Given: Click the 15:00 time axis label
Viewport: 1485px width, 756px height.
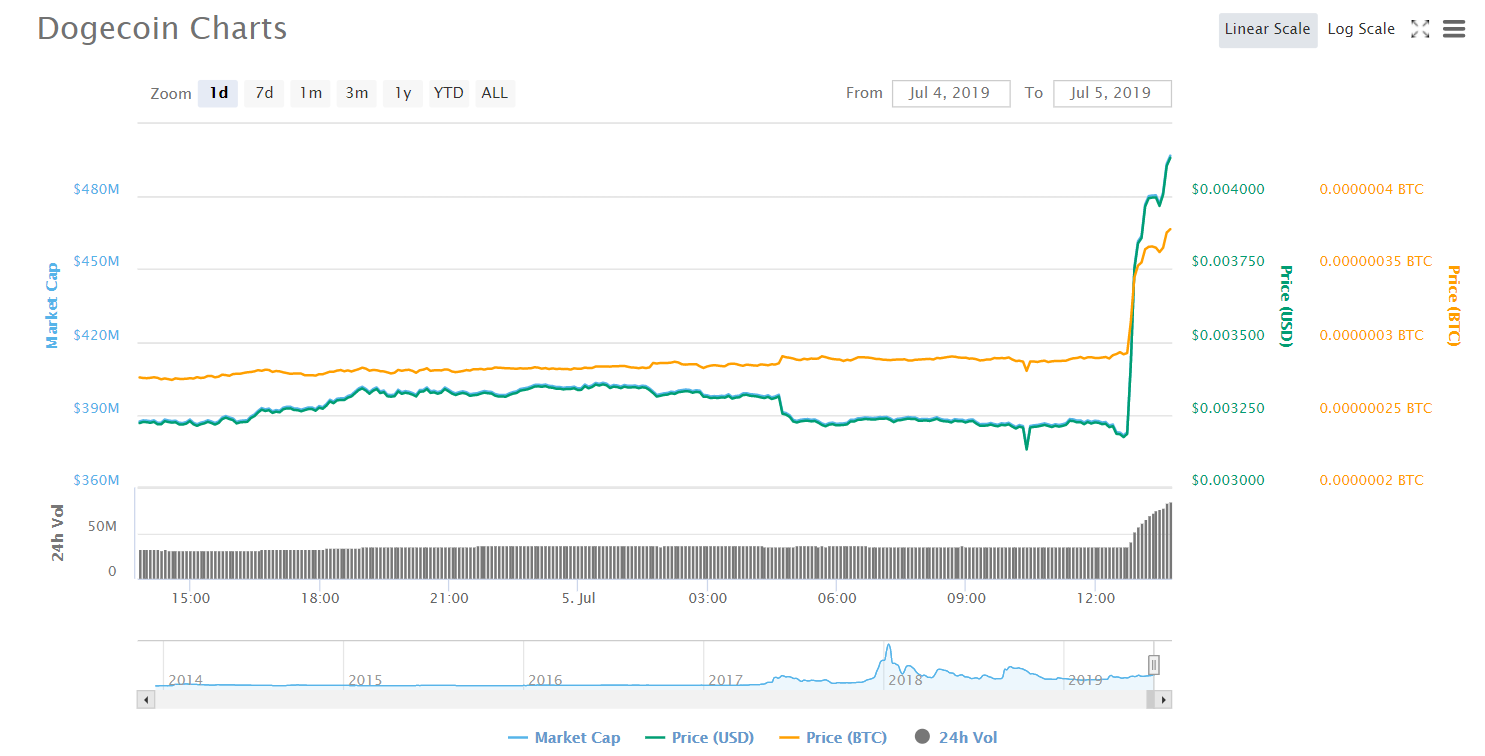Looking at the screenshot, I should coord(190,598).
